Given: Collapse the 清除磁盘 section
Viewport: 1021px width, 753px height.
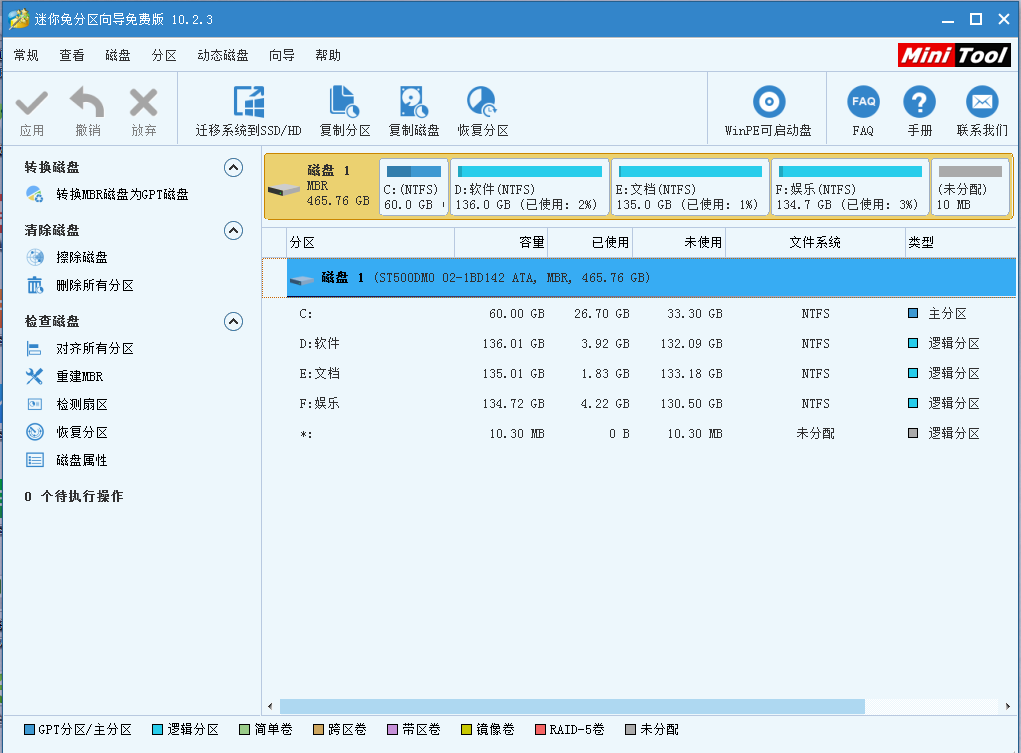Looking at the screenshot, I should pos(233,231).
